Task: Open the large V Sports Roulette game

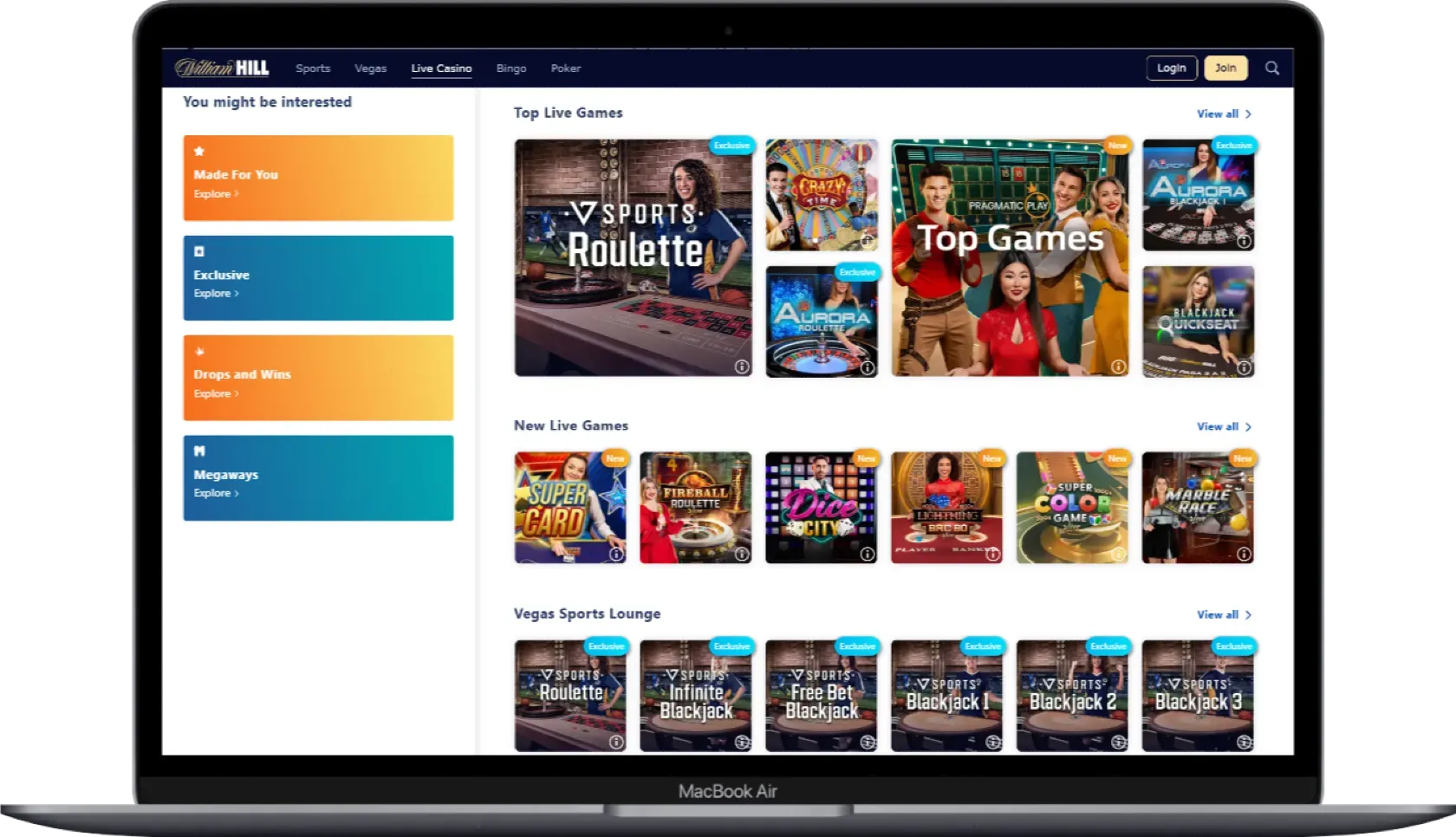Action: [x=634, y=257]
